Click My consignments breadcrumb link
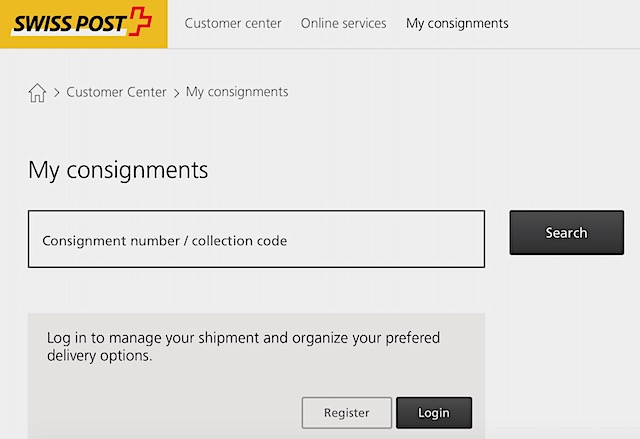 [237, 92]
